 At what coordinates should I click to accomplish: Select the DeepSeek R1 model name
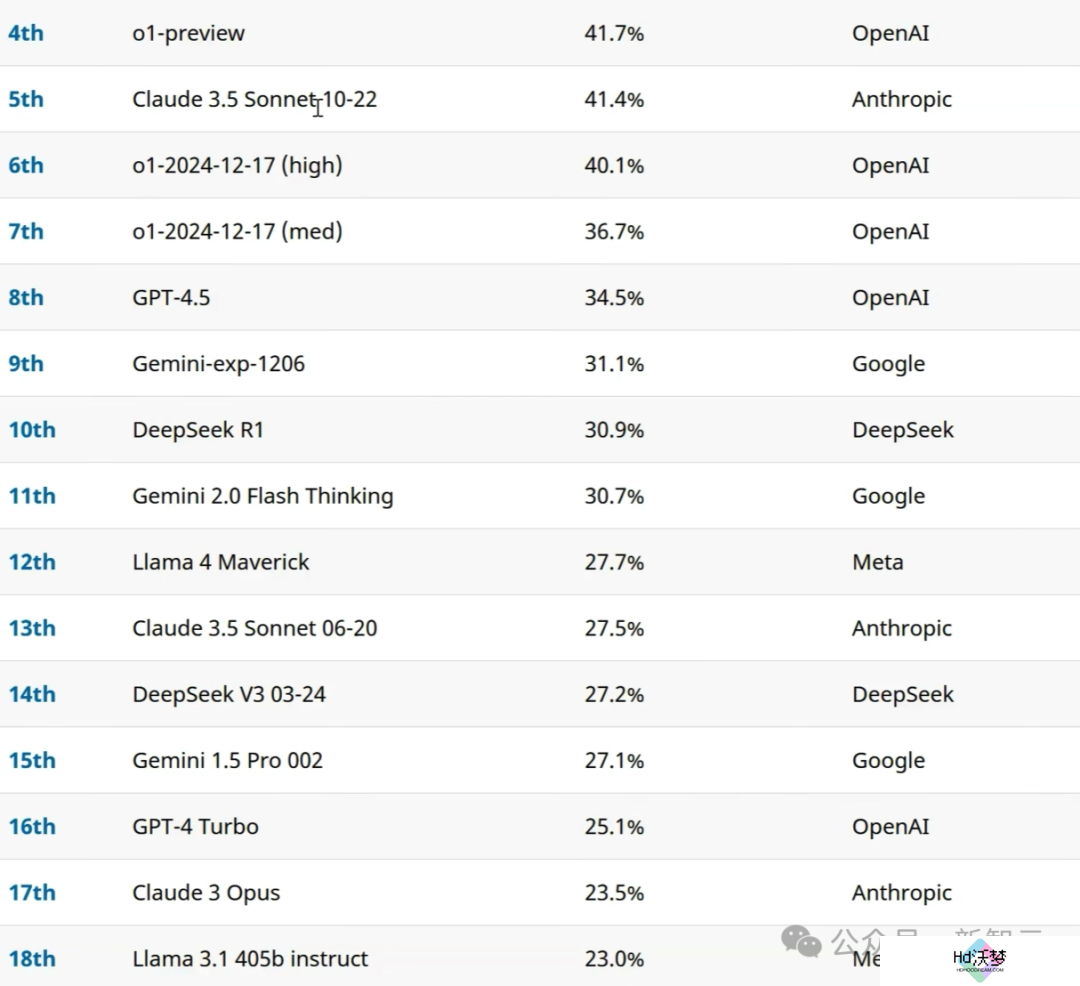tap(198, 430)
